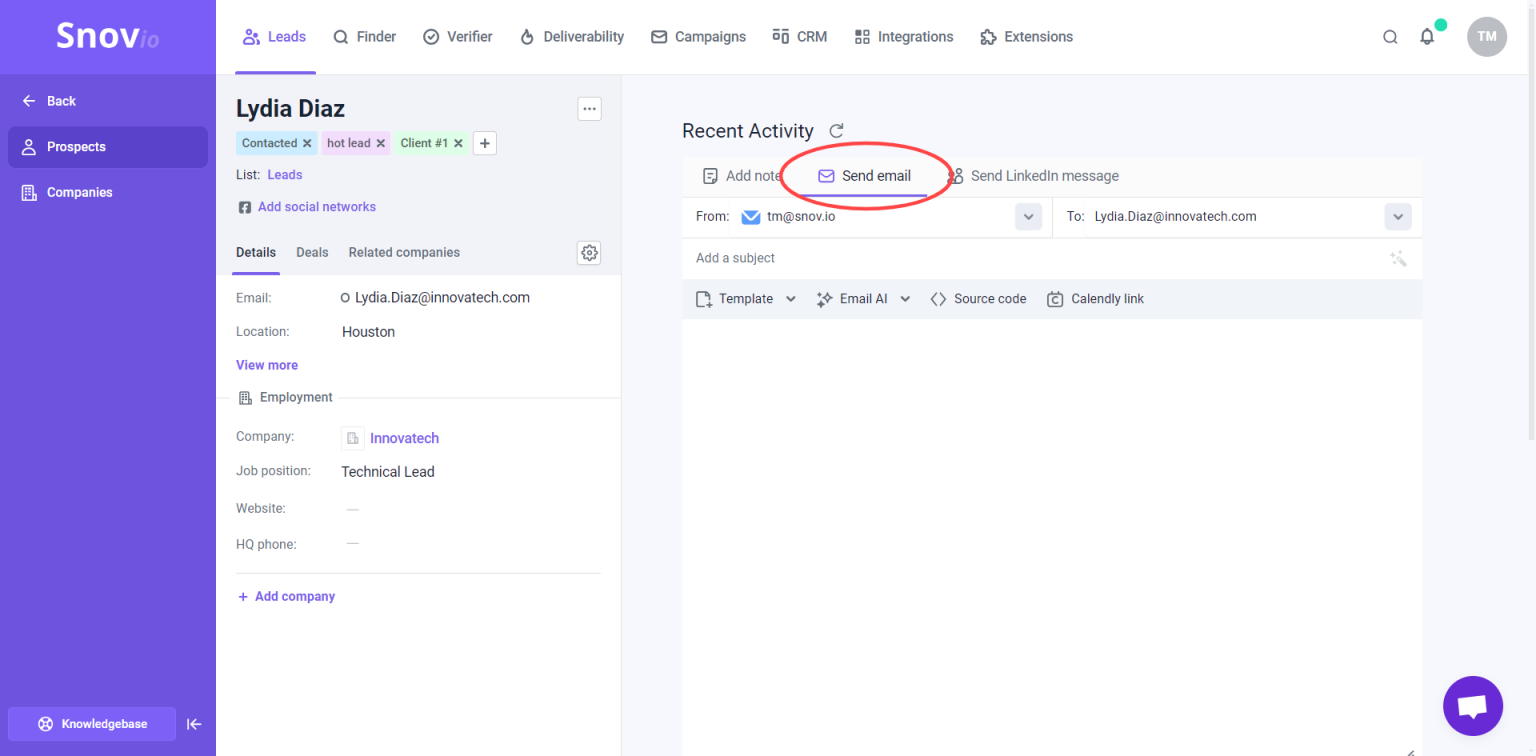Go Back using sidebar arrow
The width and height of the screenshot is (1536, 756).
[x=49, y=101]
